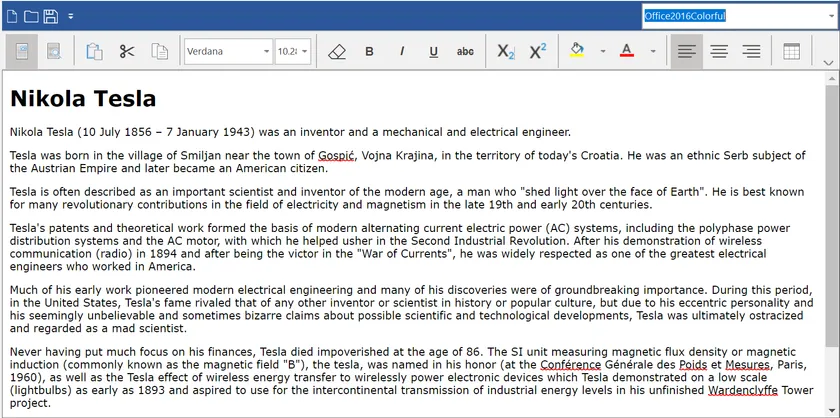Cut selection with the scissors icon
The image size is (840, 418).
tap(127, 51)
